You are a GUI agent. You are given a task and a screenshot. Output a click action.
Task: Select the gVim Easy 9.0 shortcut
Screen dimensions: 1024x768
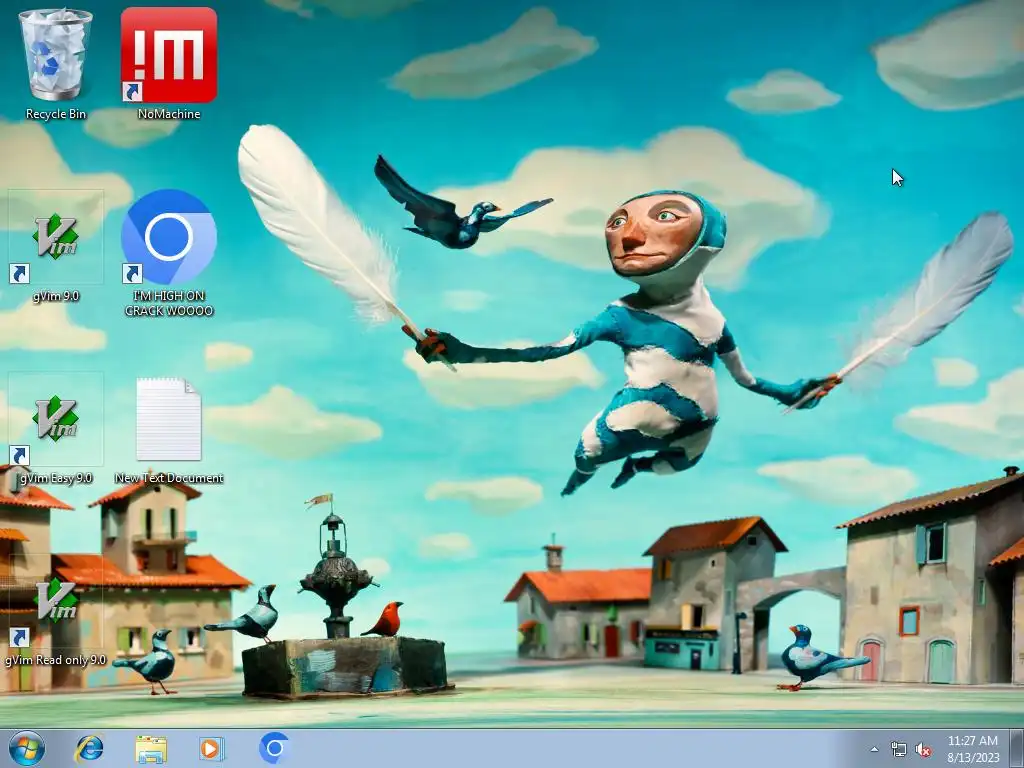pos(56,429)
